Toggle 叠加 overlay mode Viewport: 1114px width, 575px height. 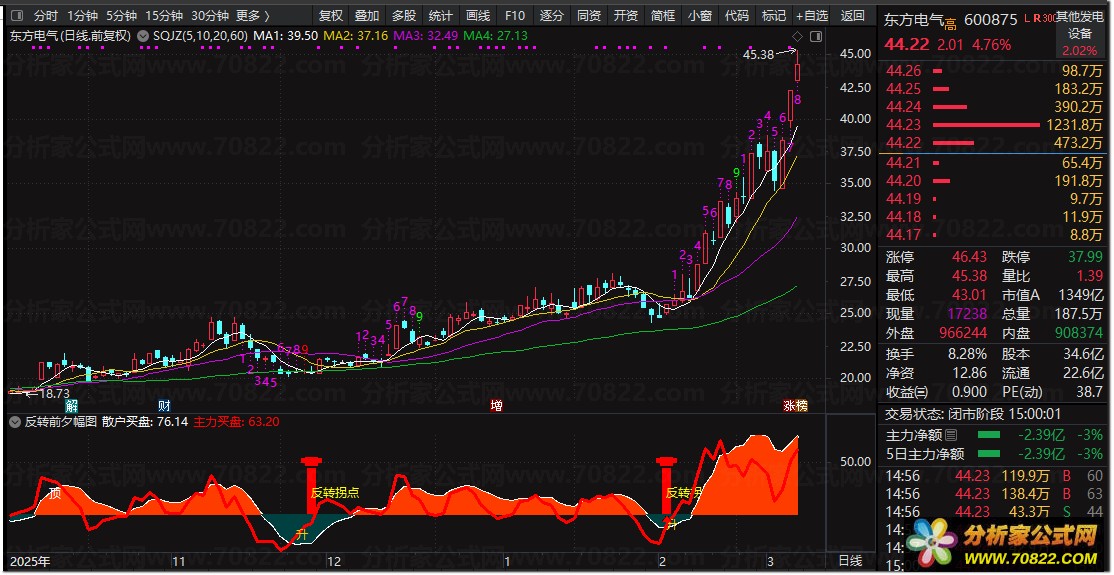pyautogui.click(x=367, y=16)
